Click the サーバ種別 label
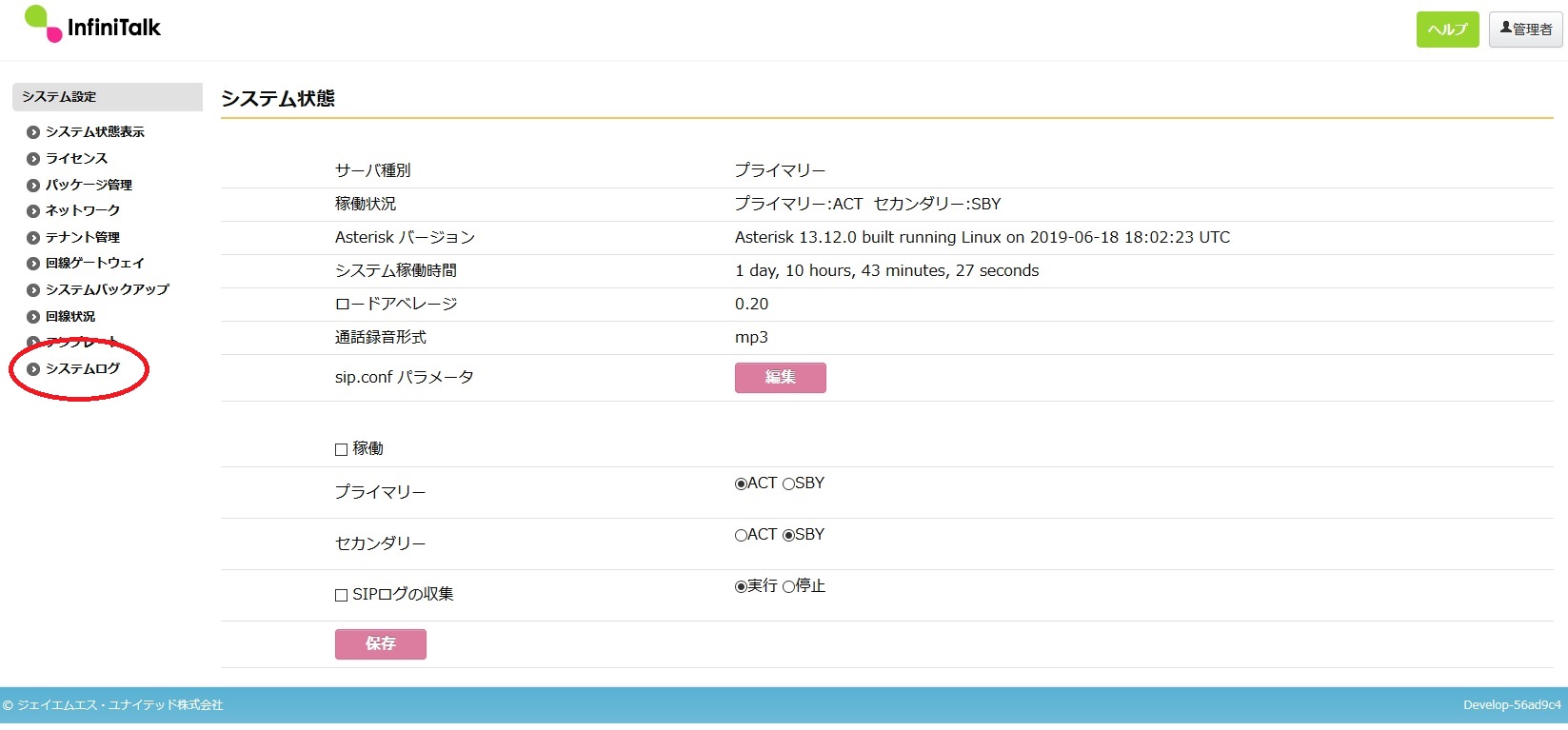This screenshot has height=730, width=1568. 373,171
